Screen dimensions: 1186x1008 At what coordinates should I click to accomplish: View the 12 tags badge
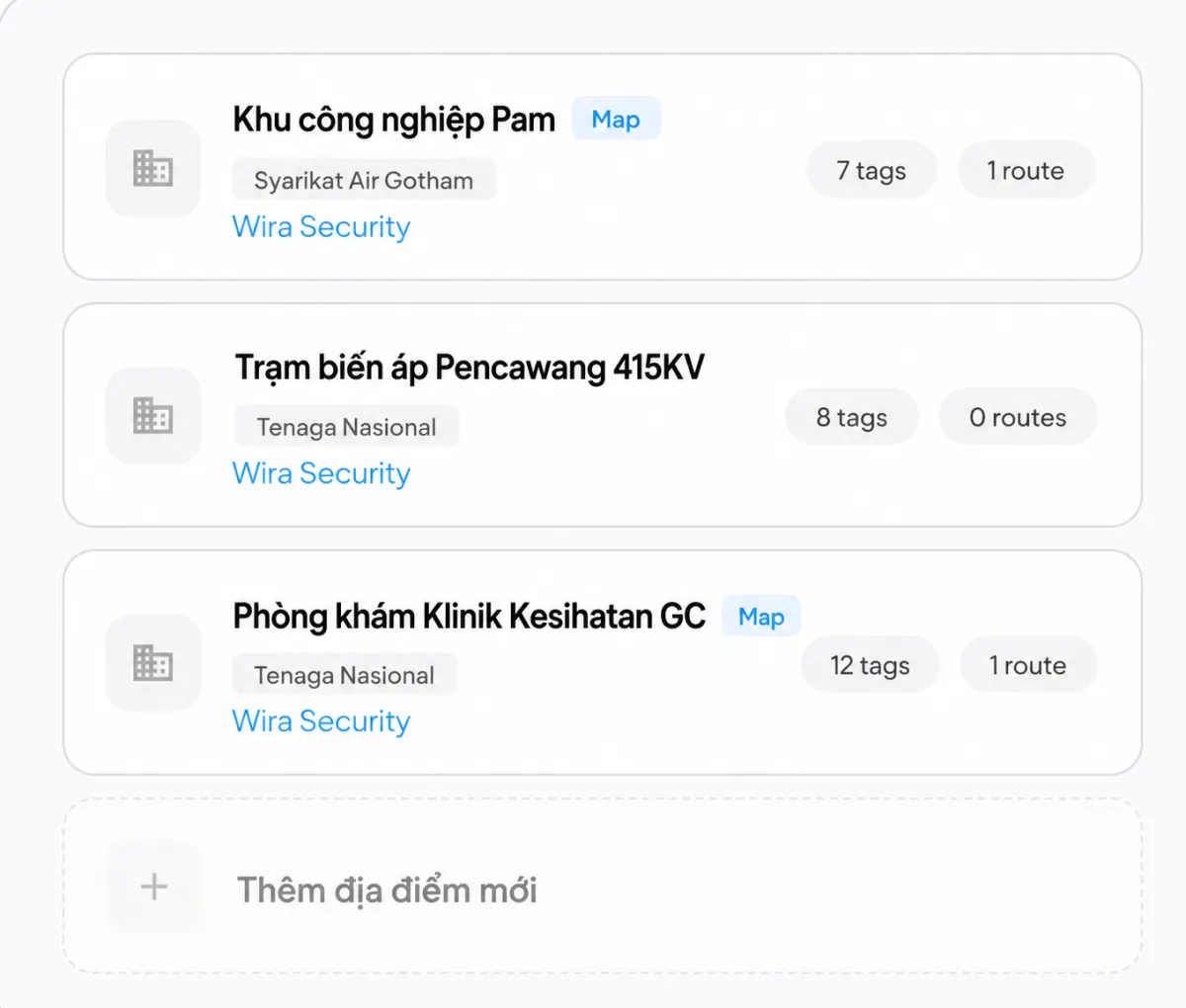click(x=870, y=665)
